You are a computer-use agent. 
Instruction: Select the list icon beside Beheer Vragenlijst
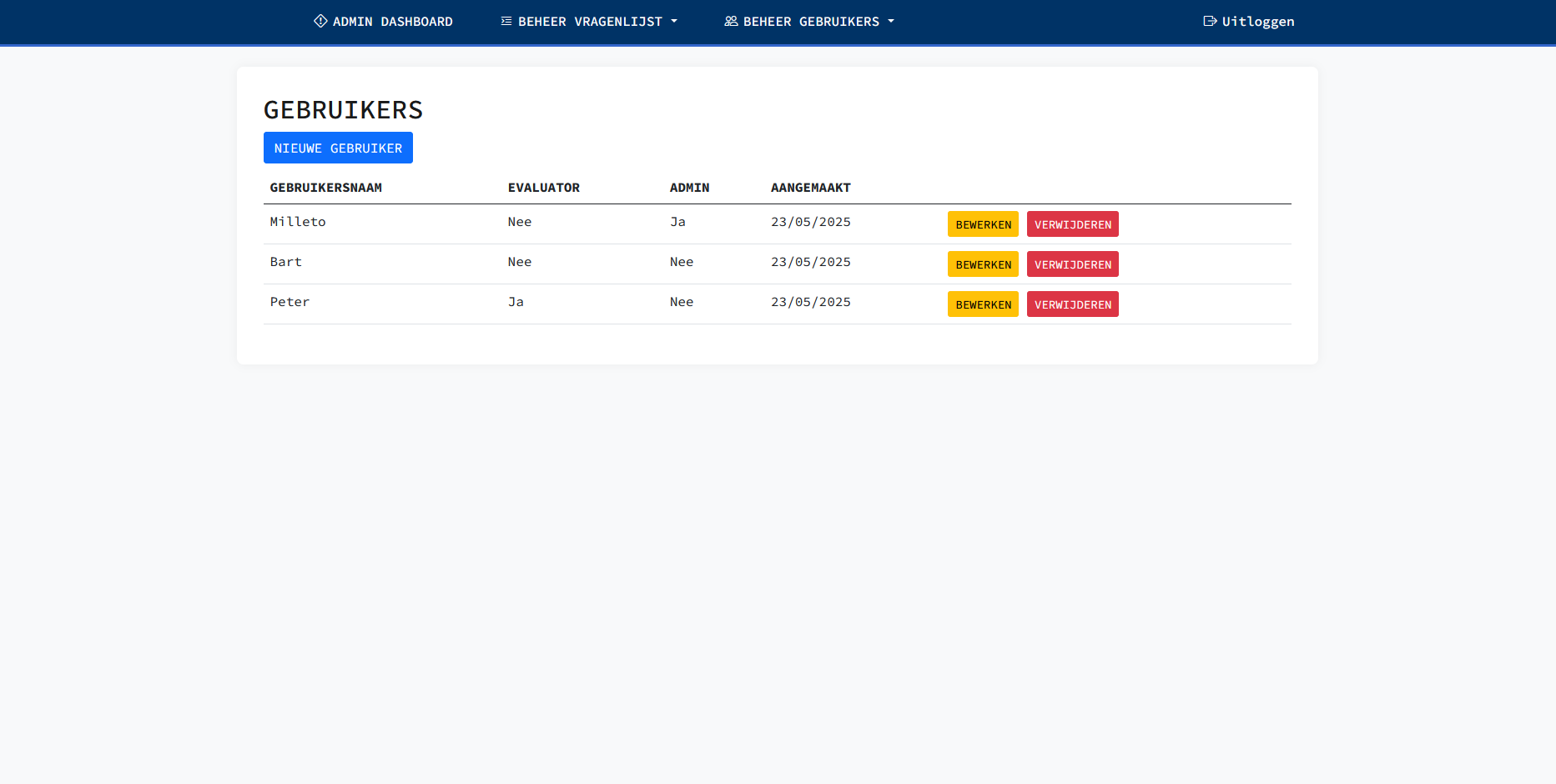pos(505,21)
